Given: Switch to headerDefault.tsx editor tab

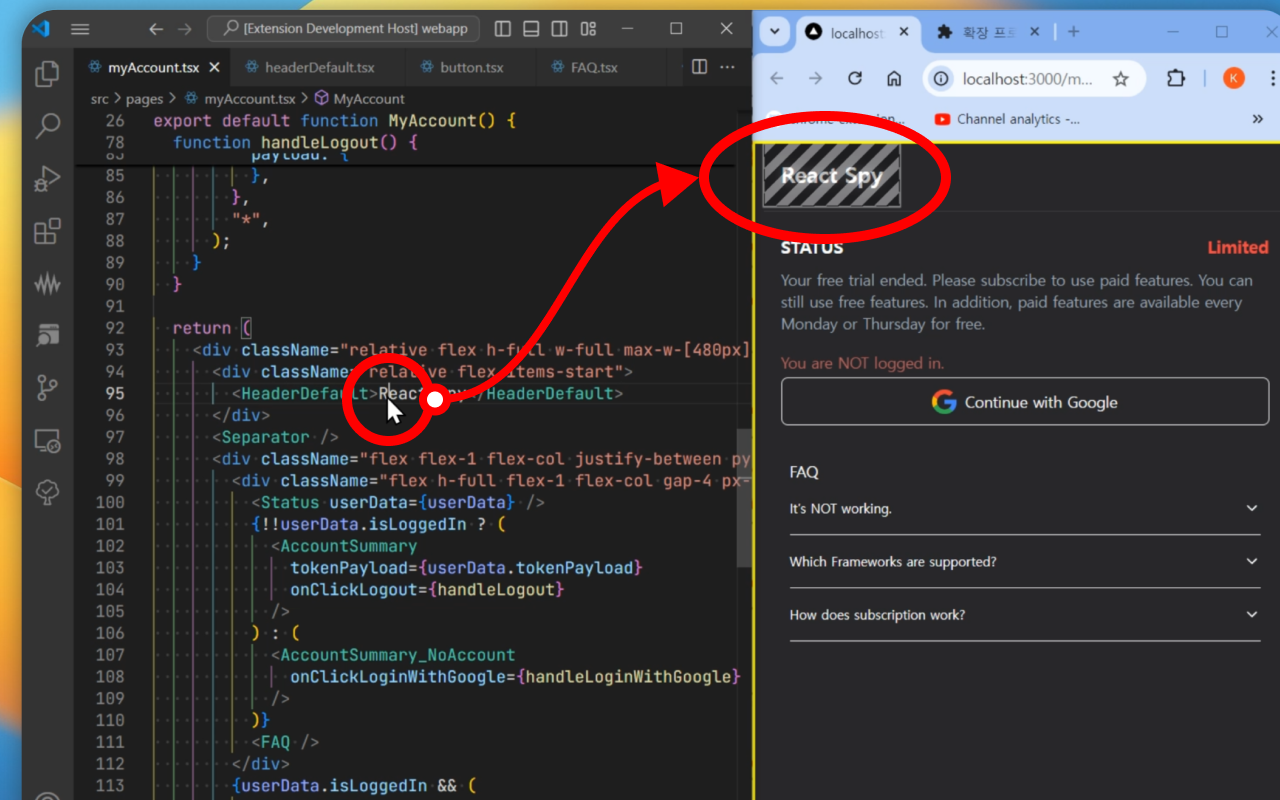Looking at the screenshot, I should 319,68.
